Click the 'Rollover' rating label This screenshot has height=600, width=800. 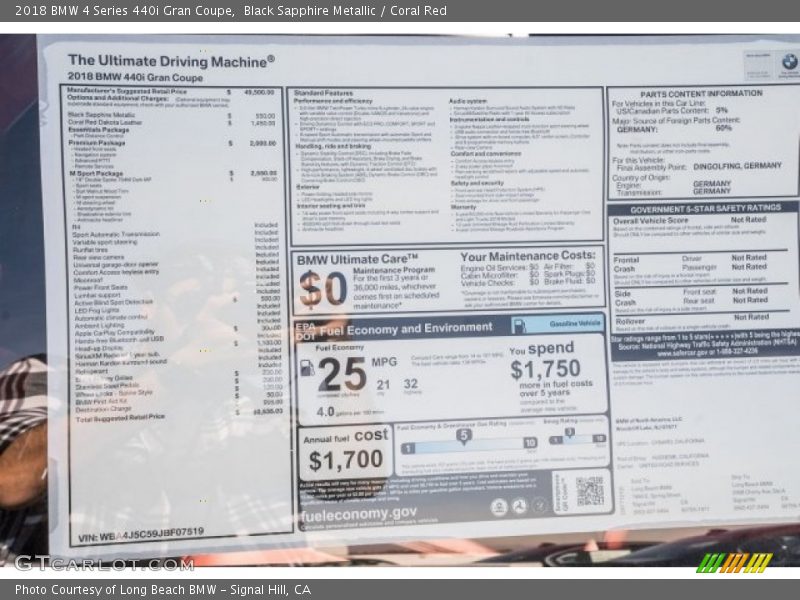[x=630, y=321]
